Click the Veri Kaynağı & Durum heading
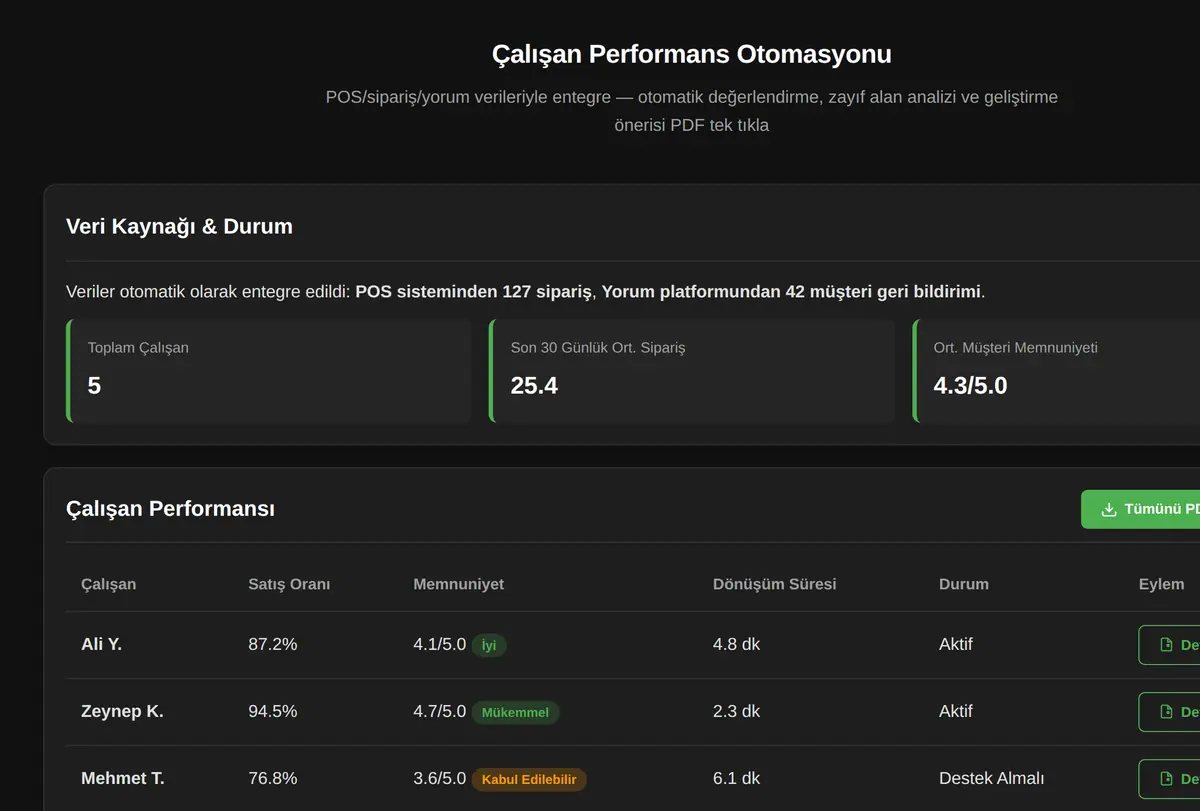This screenshot has width=1200, height=811. click(x=179, y=227)
